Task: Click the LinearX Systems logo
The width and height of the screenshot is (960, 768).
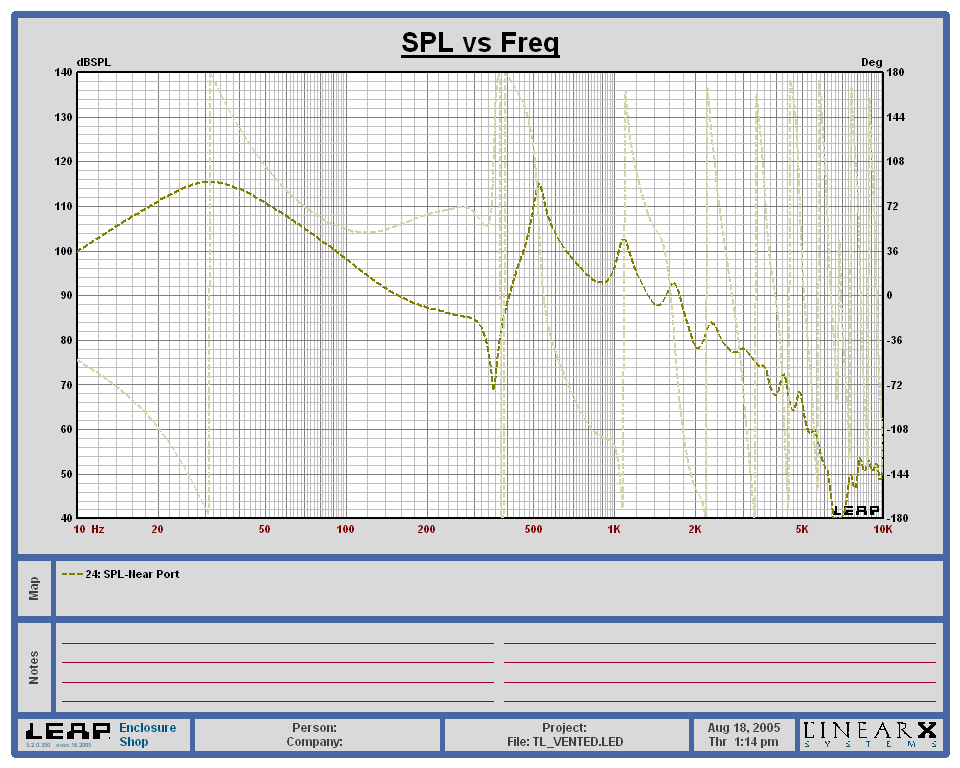Action: tap(870, 734)
